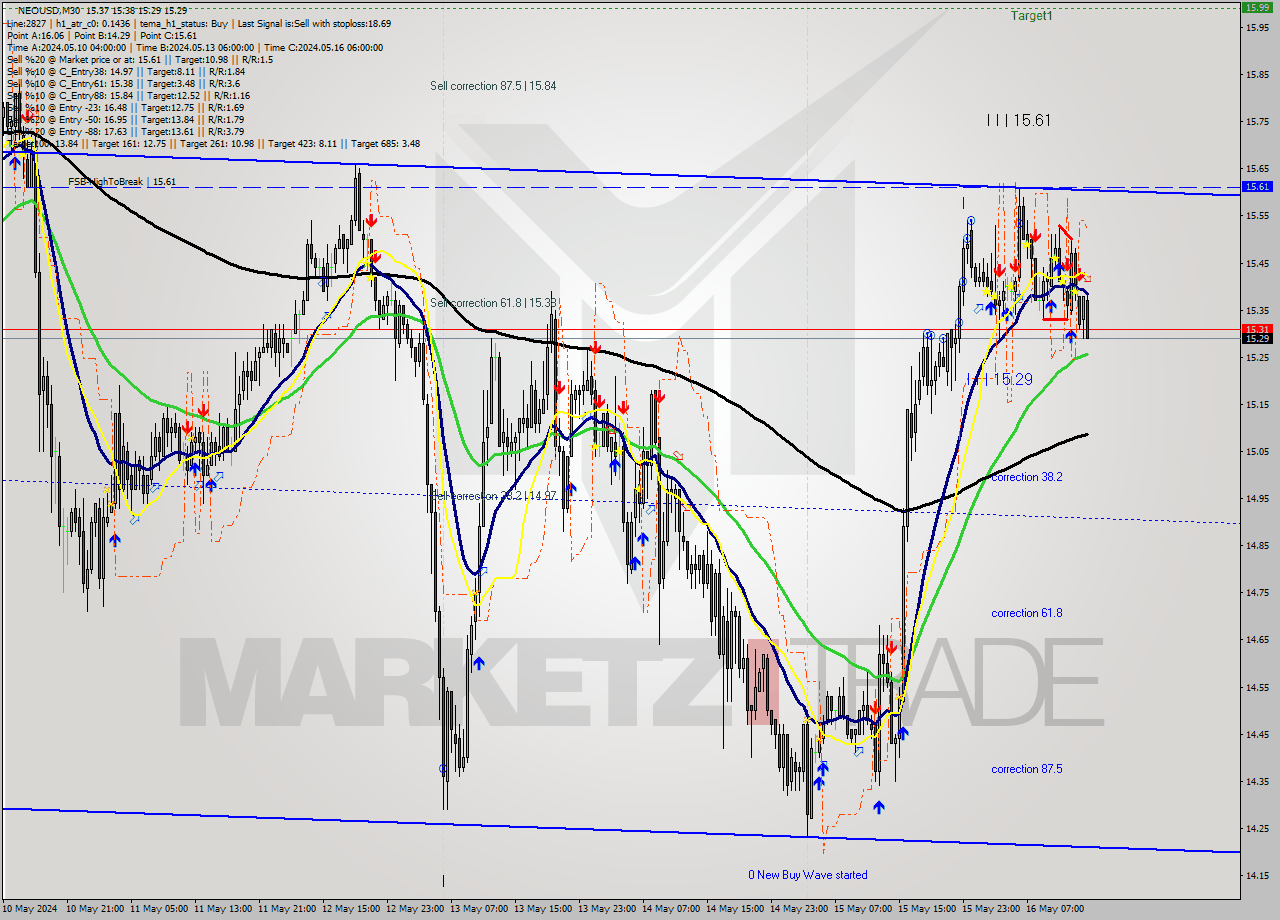Click the '15 May 07:00' time label
This screenshot has height=920, width=1280.
point(865,909)
